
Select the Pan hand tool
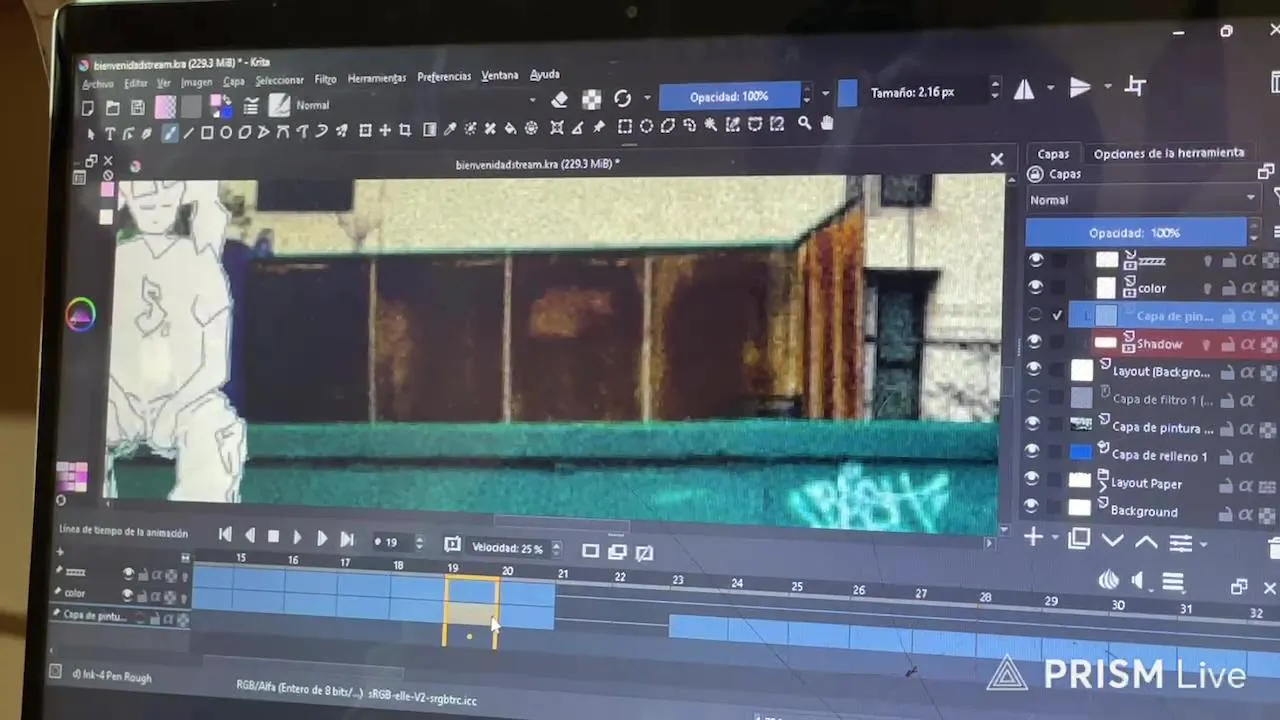pos(827,124)
